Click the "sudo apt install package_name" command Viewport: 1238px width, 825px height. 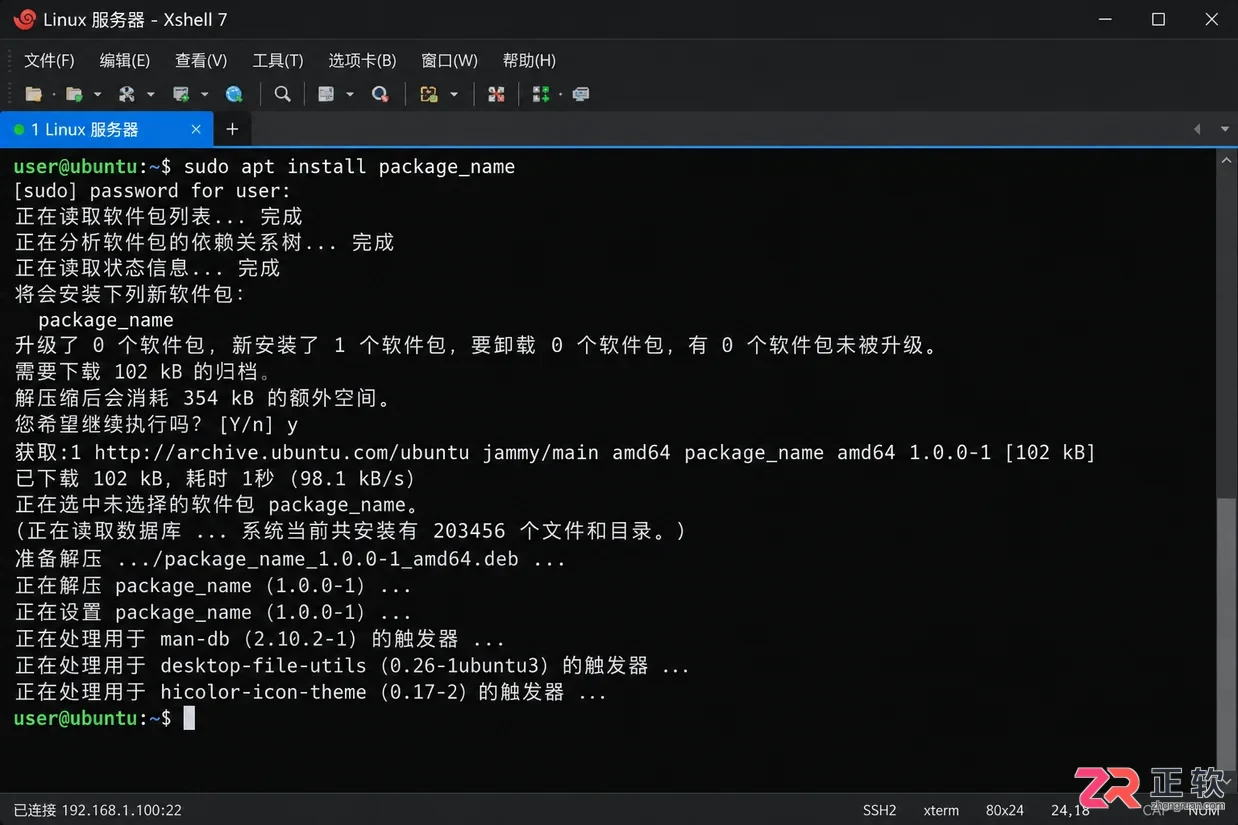click(x=349, y=166)
